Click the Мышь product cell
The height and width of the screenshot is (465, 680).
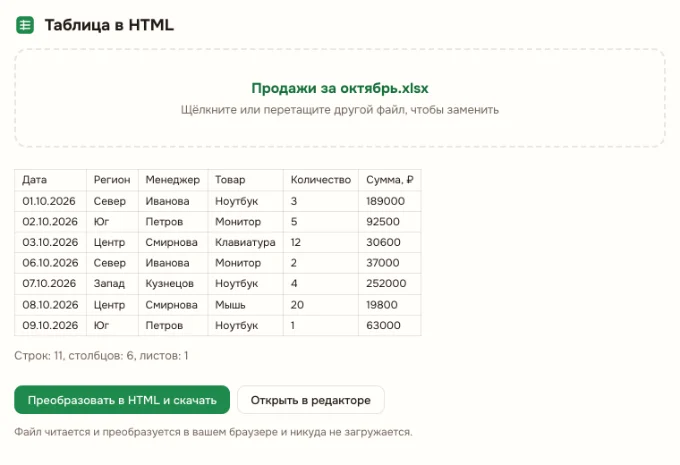[245, 305]
